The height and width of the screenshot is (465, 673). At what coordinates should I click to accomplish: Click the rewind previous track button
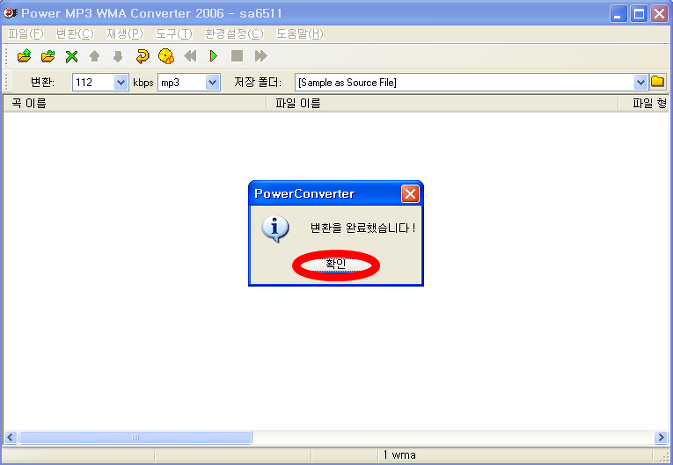pyautogui.click(x=190, y=56)
